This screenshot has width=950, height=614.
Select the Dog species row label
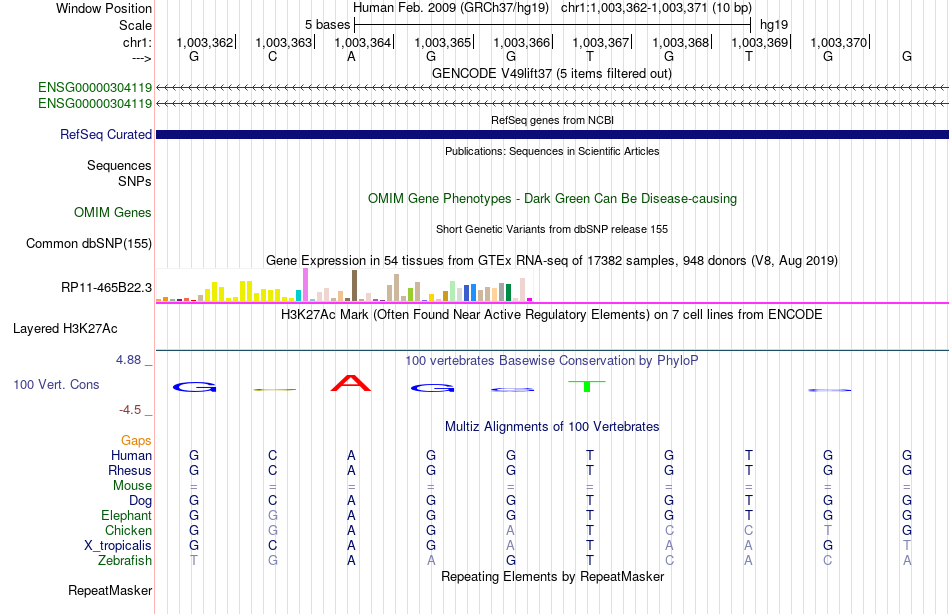(140, 501)
